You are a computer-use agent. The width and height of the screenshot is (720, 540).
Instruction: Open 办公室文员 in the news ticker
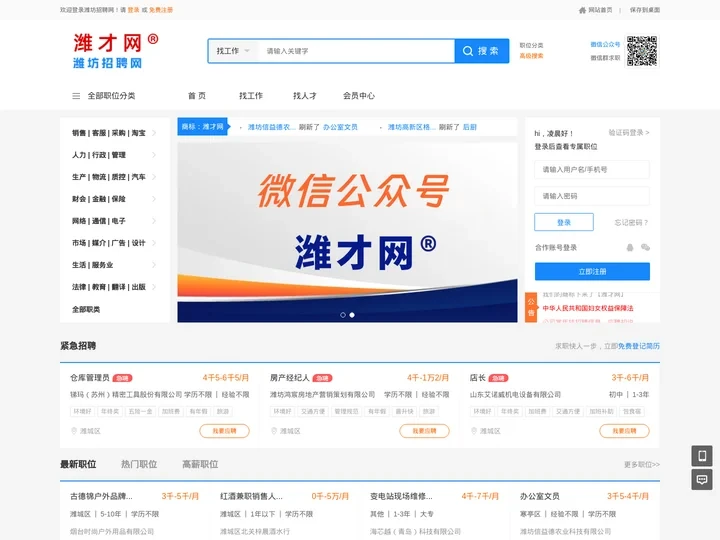click(x=340, y=127)
